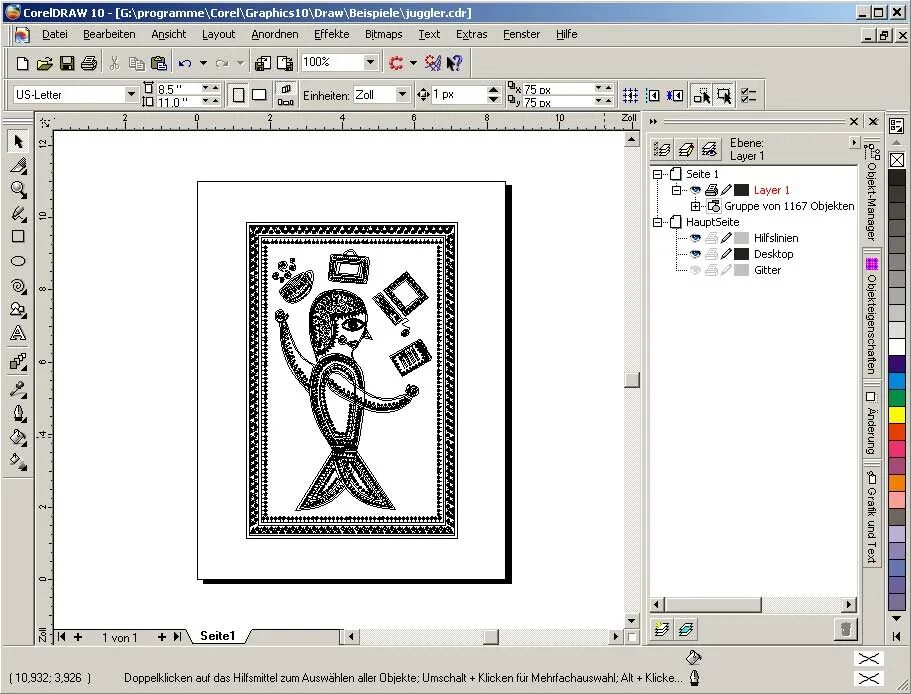911x694 pixels.
Task: Select the Rectangle tool
Action: [x=18, y=237]
